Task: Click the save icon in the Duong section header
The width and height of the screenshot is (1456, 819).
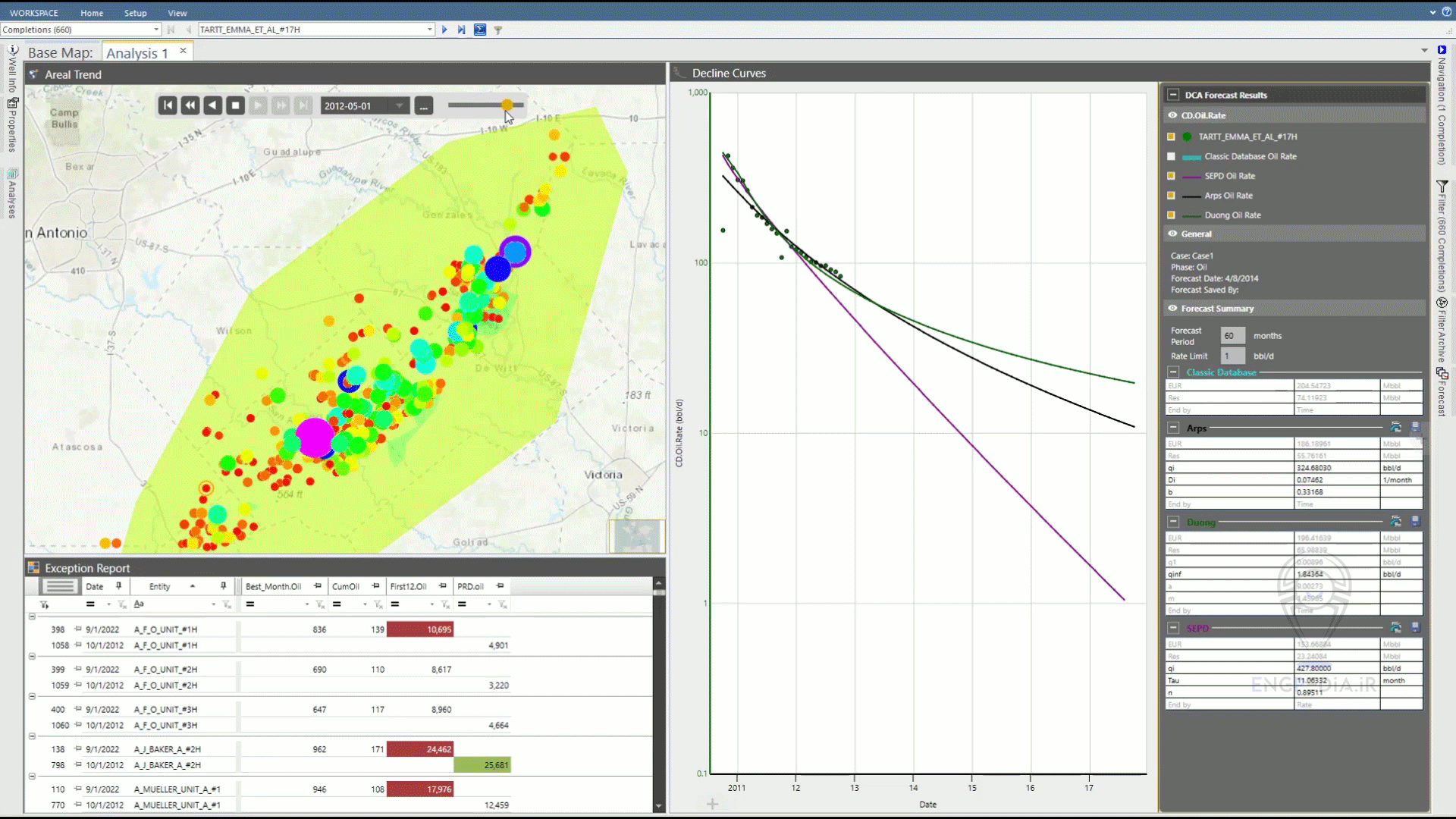Action: coord(1417,521)
